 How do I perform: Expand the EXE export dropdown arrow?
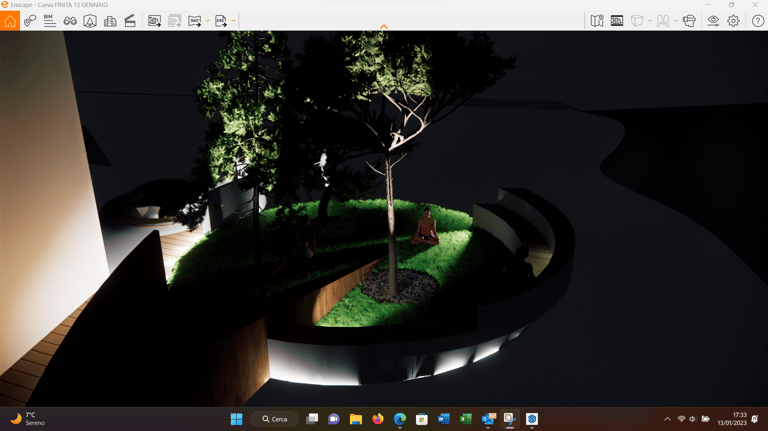coord(234,21)
